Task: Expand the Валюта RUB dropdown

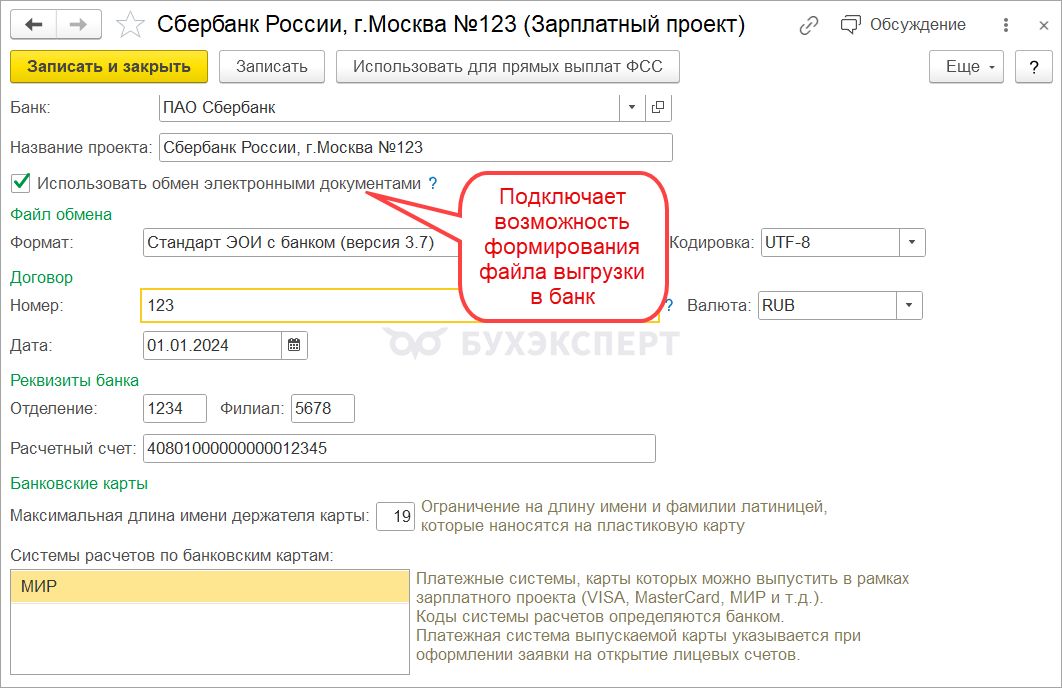Action: [909, 305]
